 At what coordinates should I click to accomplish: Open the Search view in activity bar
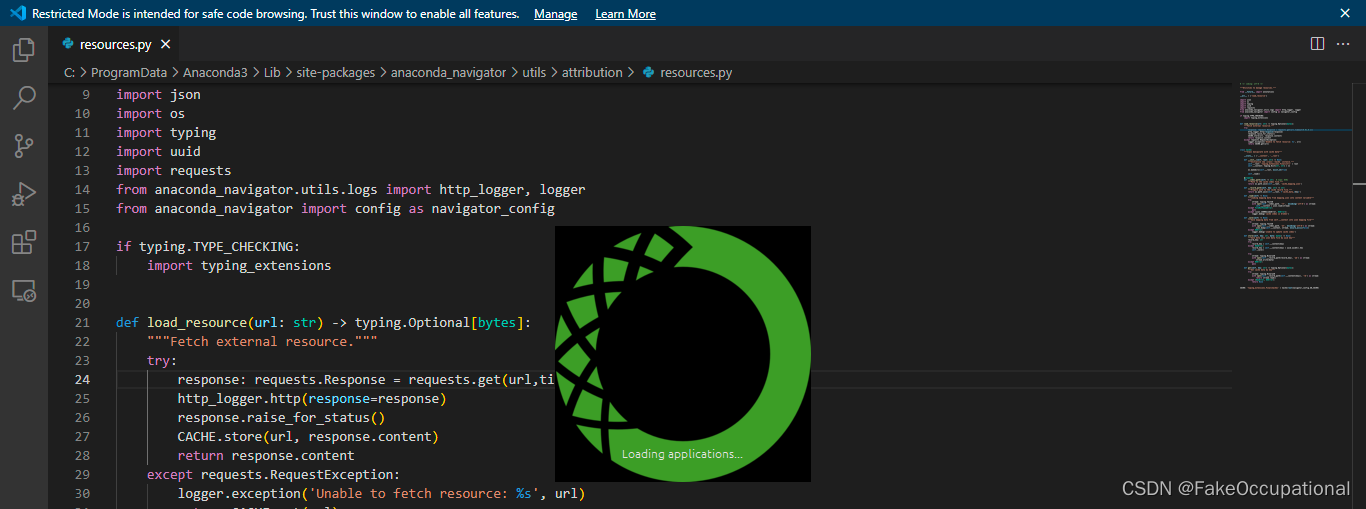[24, 98]
